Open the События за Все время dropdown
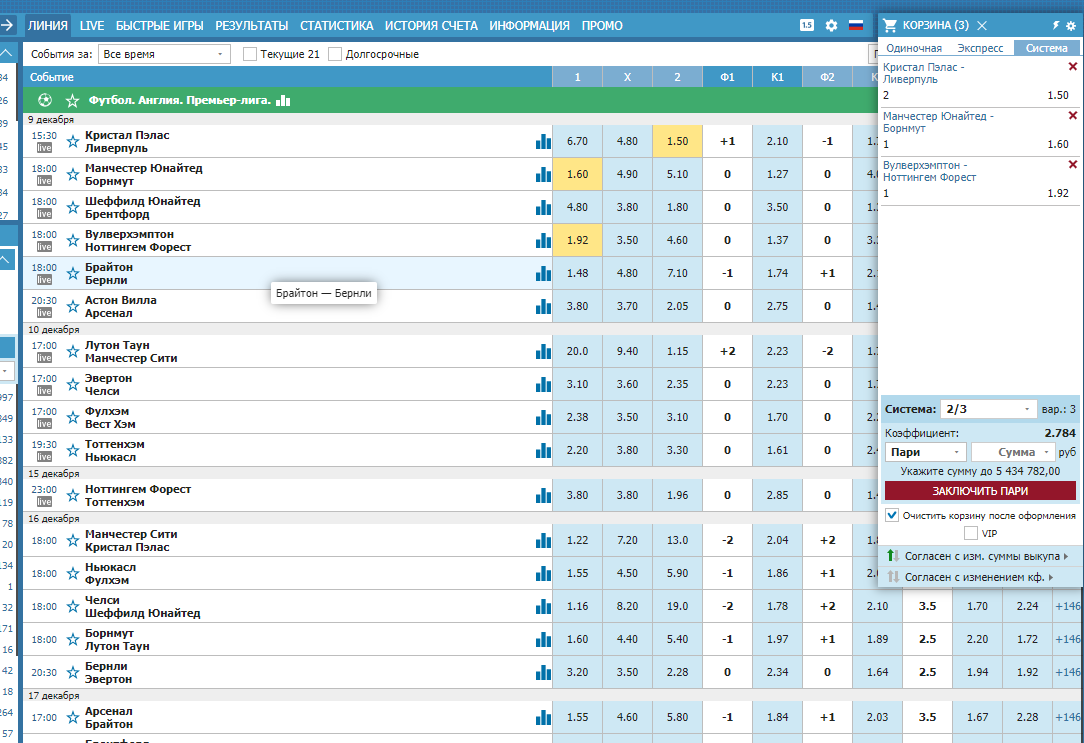This screenshot has width=1084, height=743. click(x=164, y=54)
